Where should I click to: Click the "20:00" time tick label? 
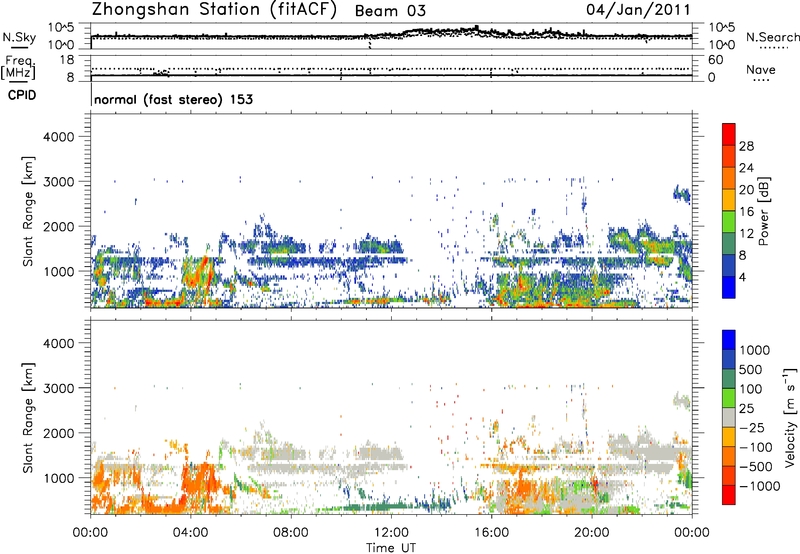point(591,533)
